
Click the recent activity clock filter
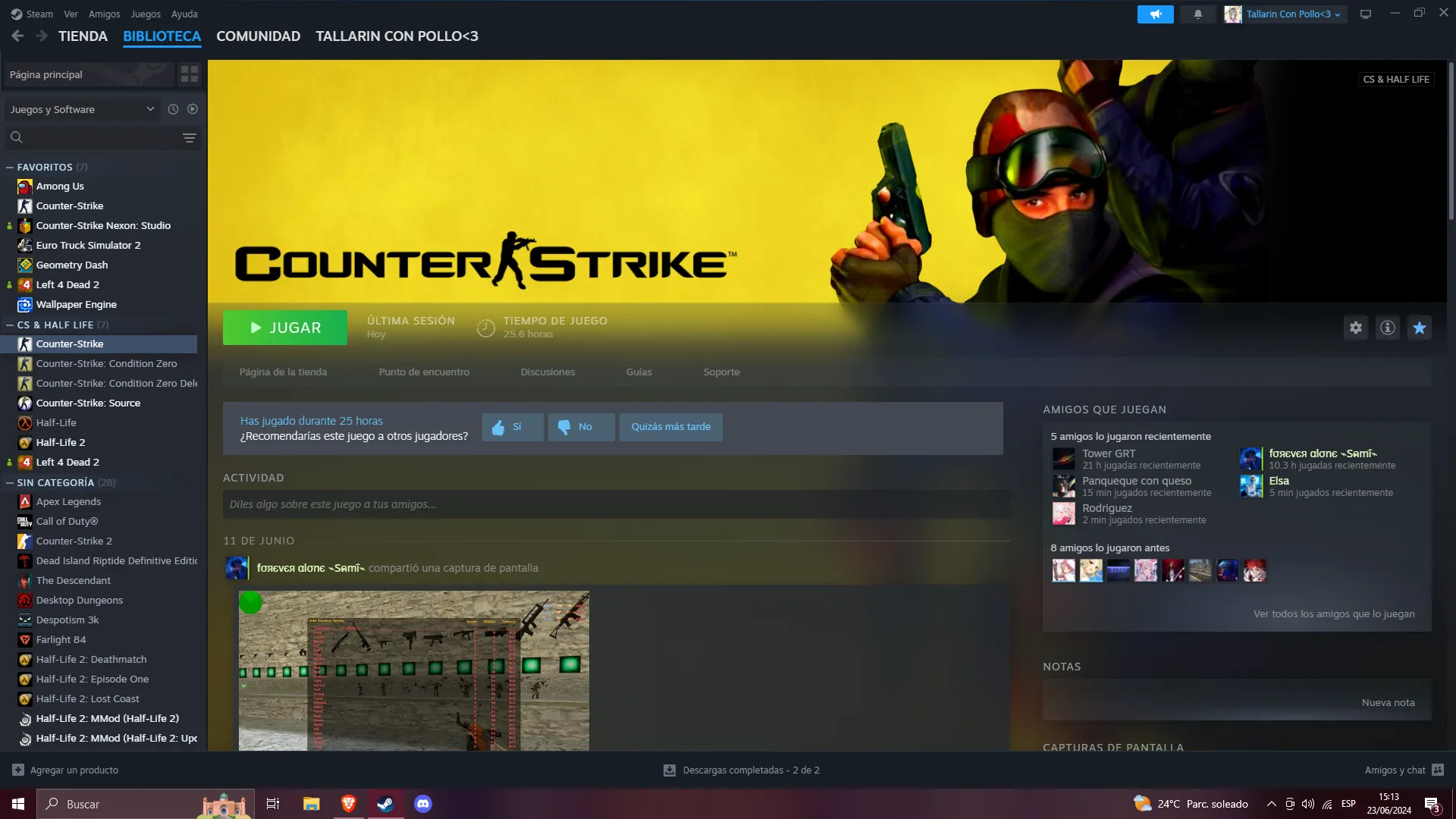click(x=173, y=109)
